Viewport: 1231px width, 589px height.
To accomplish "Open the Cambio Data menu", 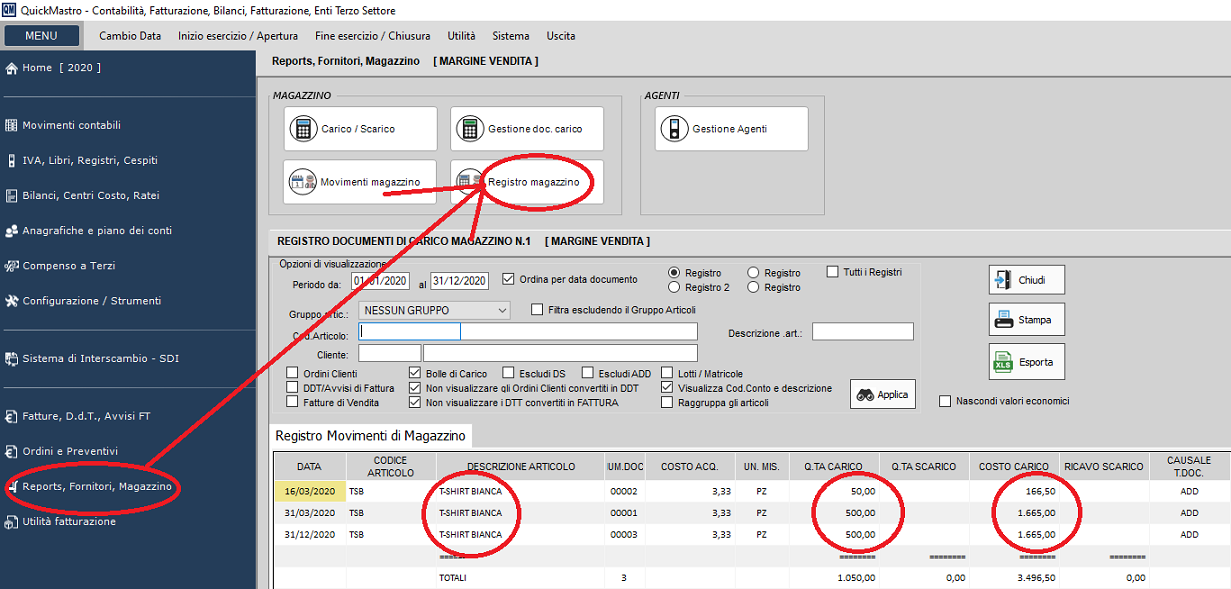I will (130, 36).
